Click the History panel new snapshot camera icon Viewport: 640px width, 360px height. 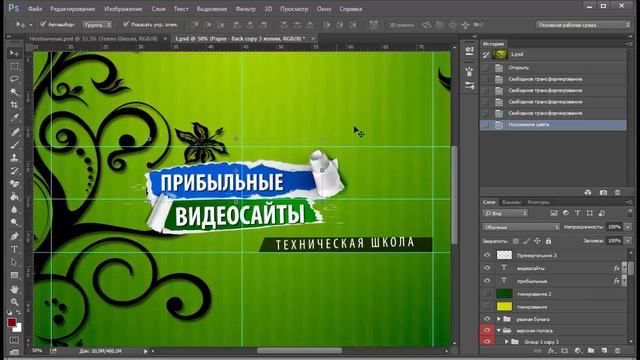pyautogui.click(x=603, y=192)
